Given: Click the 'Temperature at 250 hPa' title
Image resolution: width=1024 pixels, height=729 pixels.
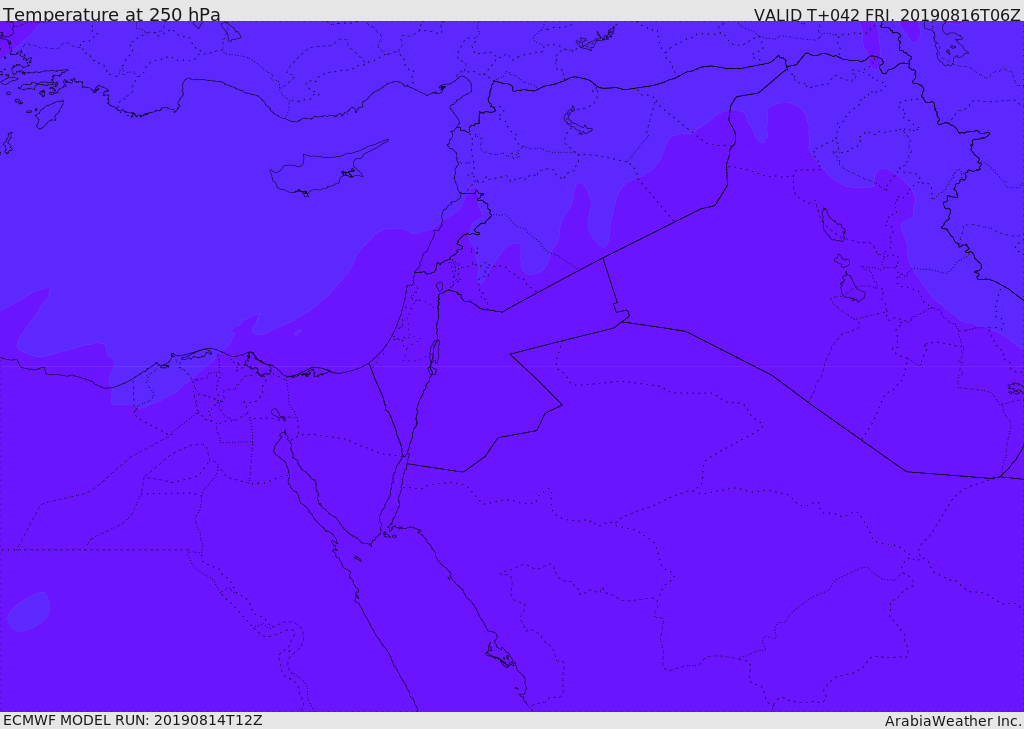Looking at the screenshot, I should pyautogui.click(x=112, y=14).
